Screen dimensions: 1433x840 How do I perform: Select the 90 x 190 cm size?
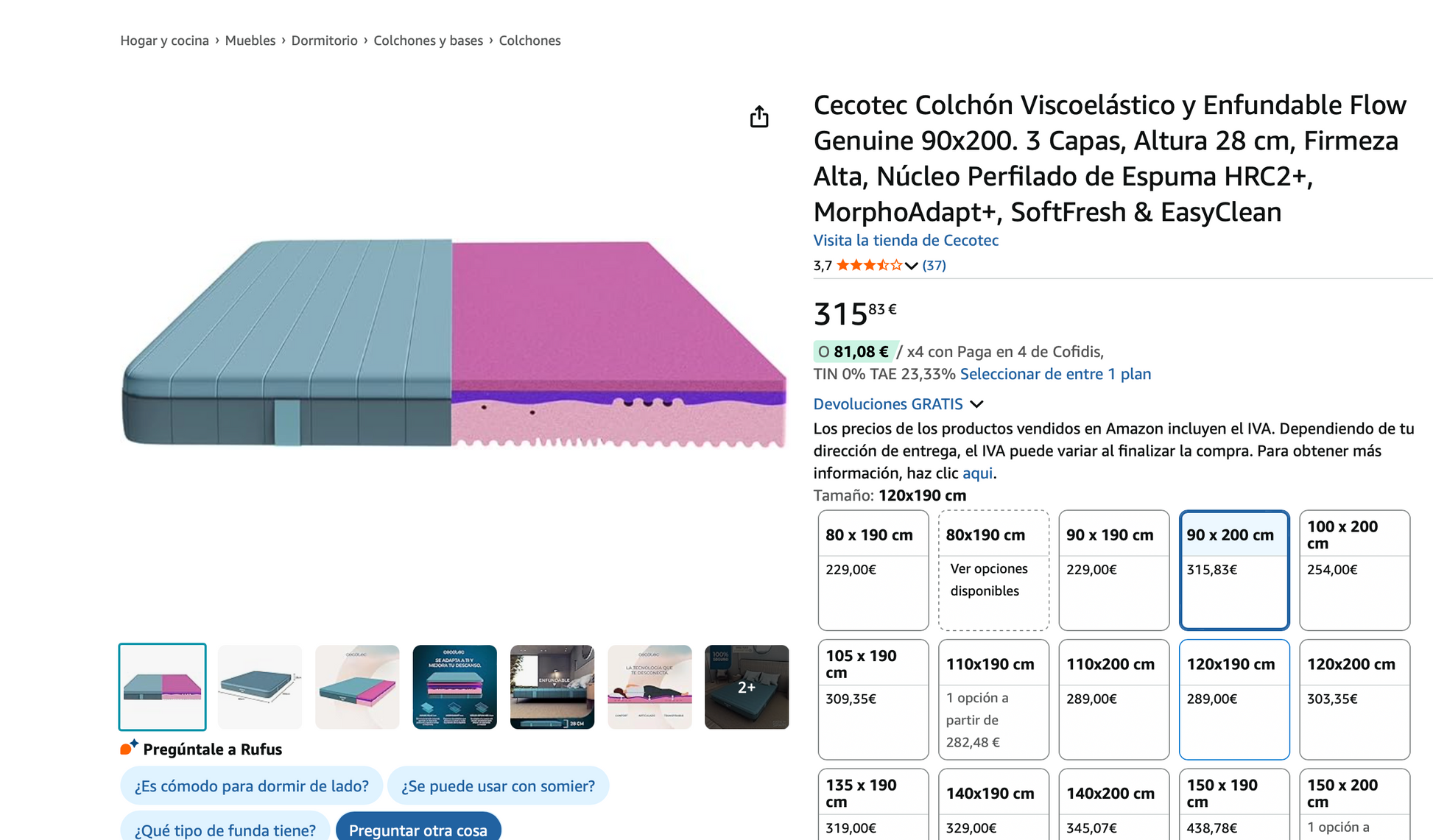(x=1113, y=570)
